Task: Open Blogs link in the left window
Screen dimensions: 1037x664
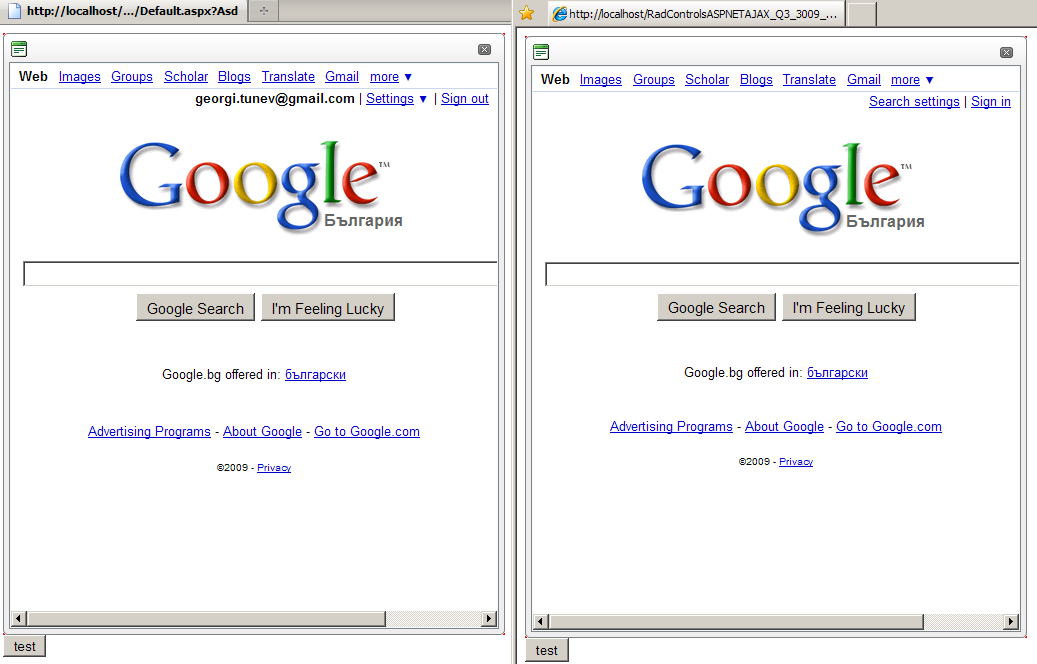Action: tap(234, 77)
